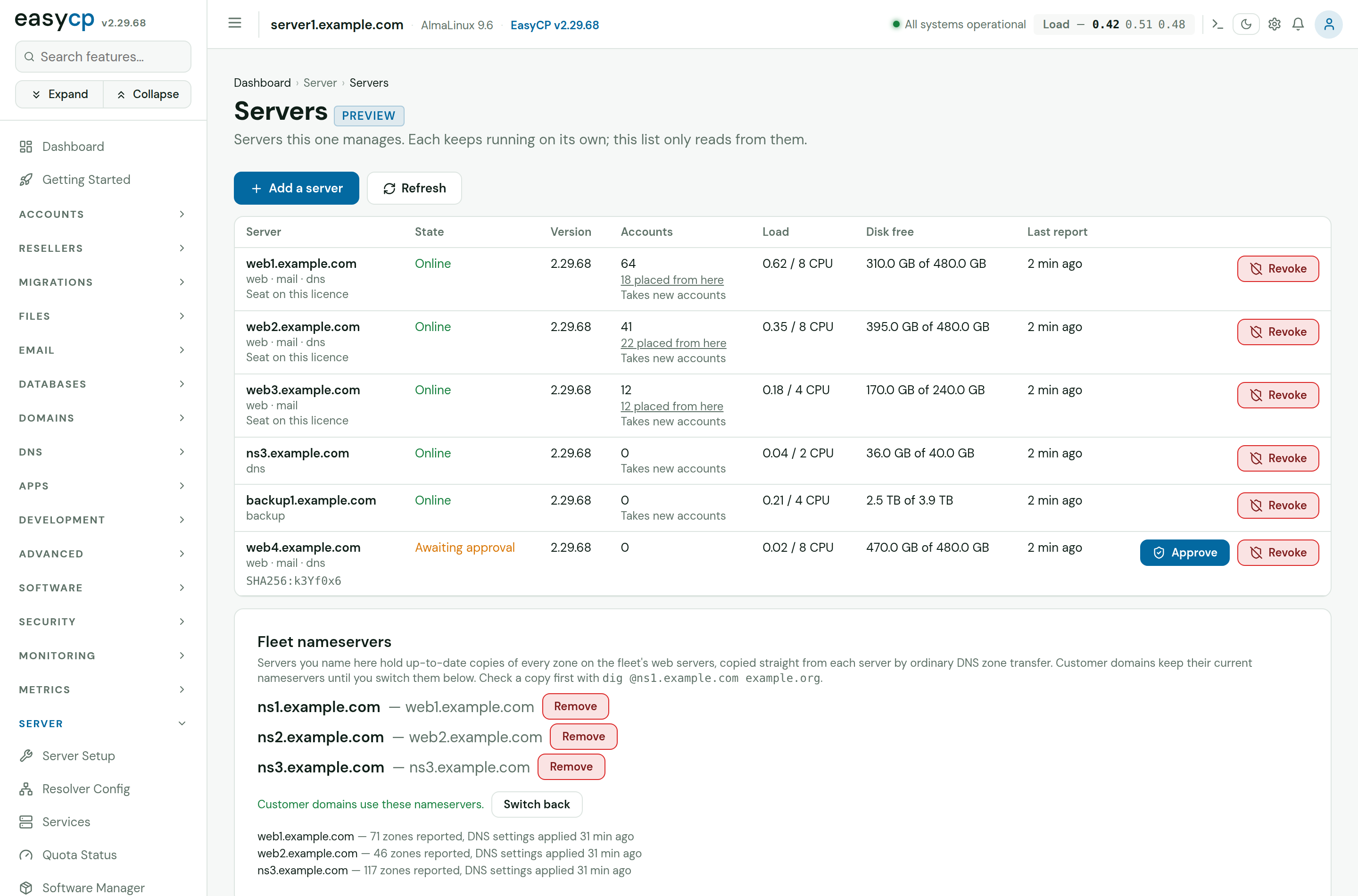Revoke backup1.example.com server
This screenshot has width=1358, height=896.
click(x=1278, y=505)
